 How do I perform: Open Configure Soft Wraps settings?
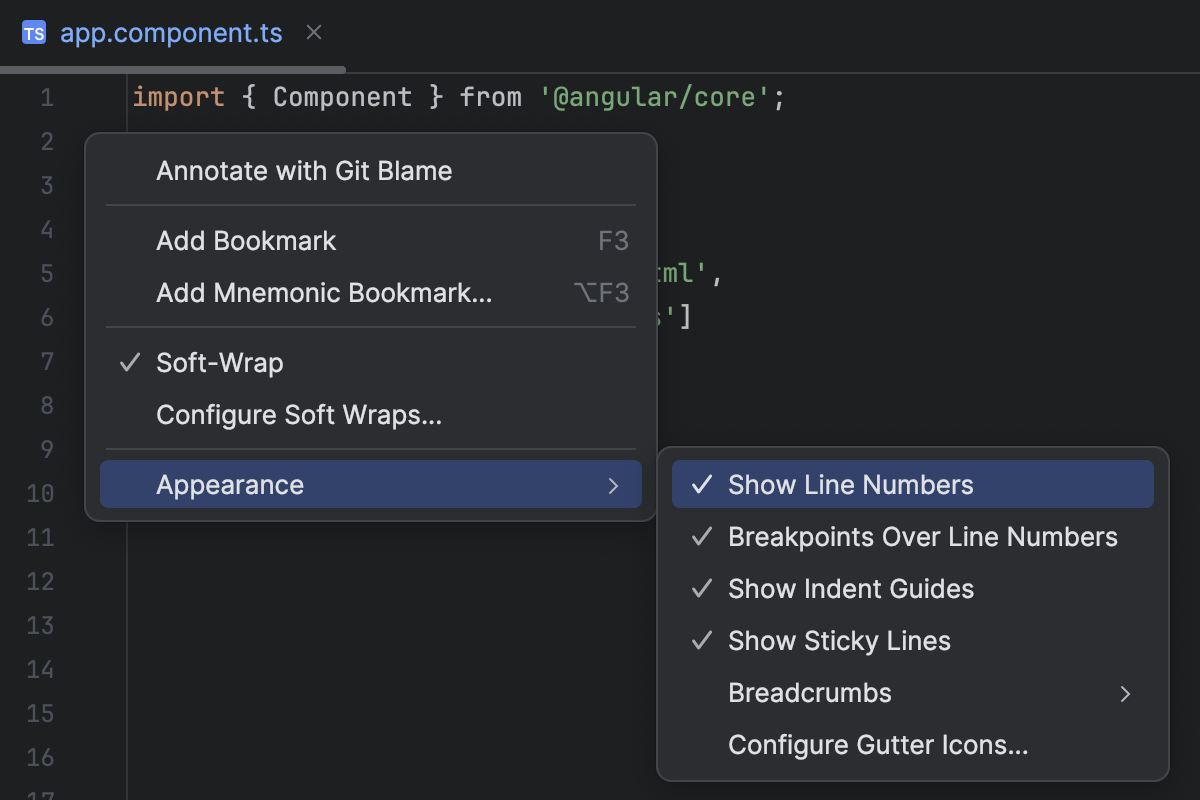tap(298, 414)
